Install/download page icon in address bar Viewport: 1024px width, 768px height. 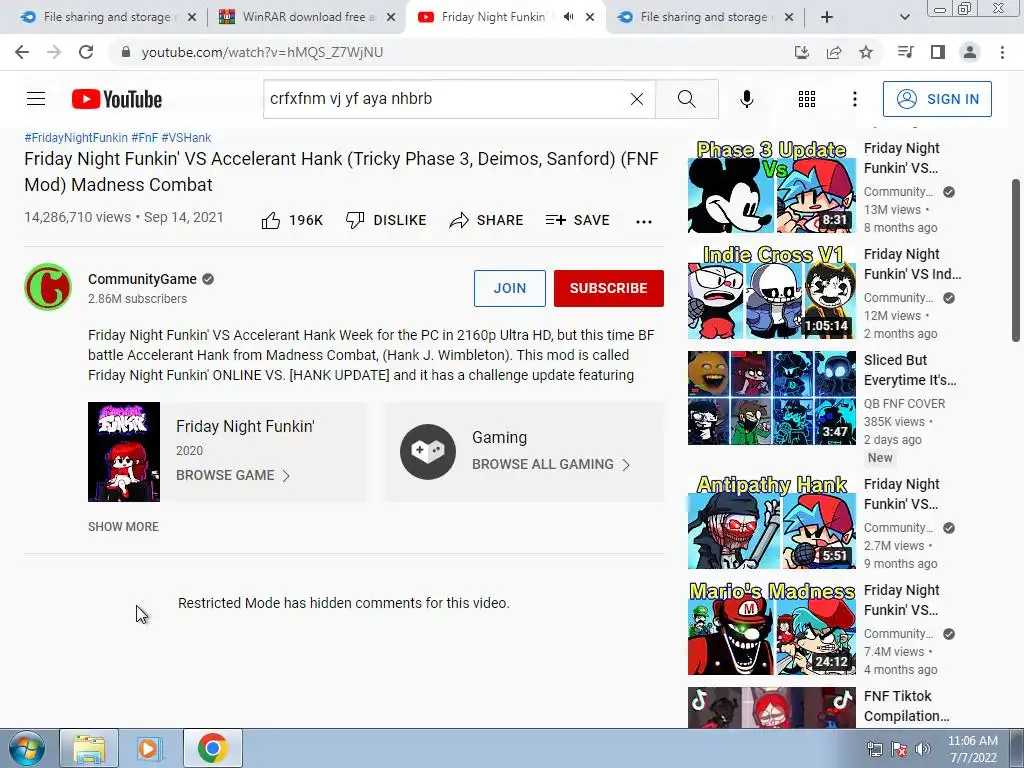pyautogui.click(x=802, y=52)
